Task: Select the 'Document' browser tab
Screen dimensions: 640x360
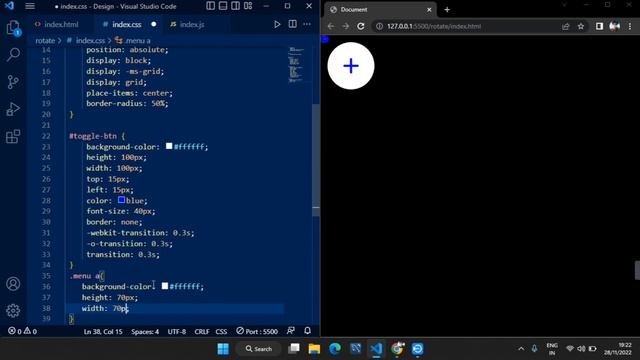Action: coord(380,9)
